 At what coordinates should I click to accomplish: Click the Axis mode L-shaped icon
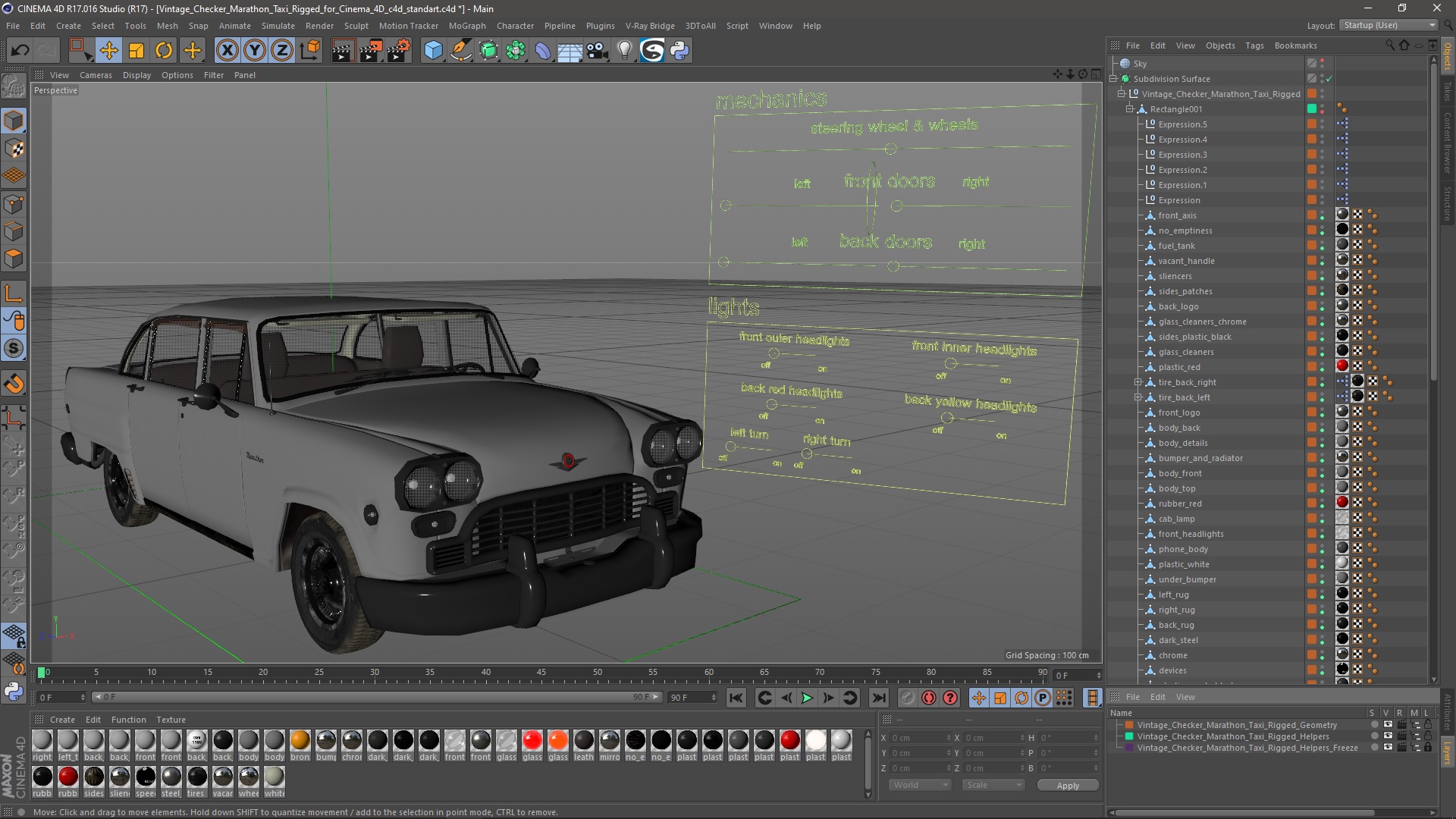[14, 293]
